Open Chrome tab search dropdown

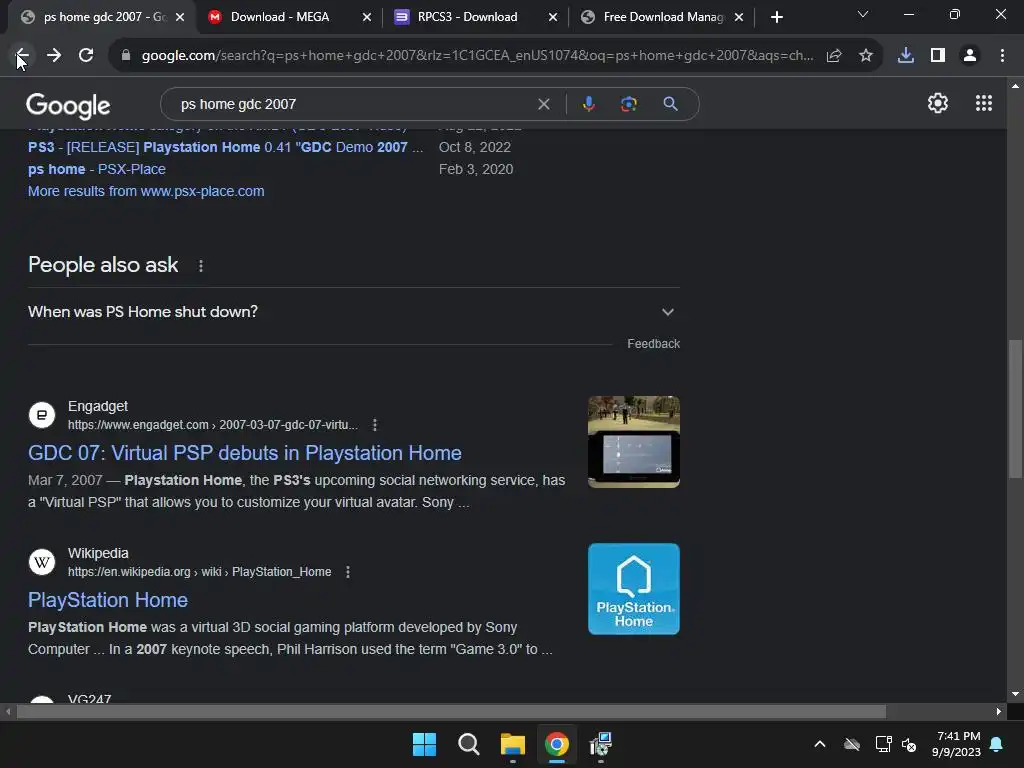863,14
